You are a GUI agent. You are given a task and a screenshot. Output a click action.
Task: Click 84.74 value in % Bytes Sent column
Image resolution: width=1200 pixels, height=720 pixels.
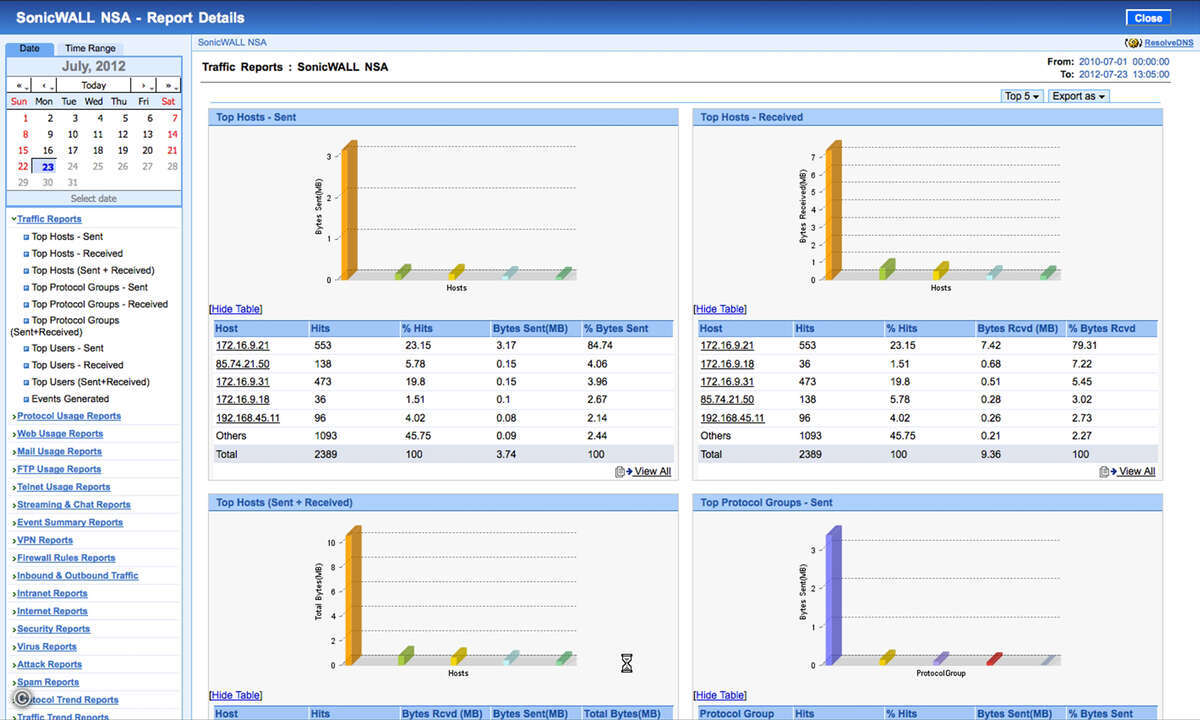[x=599, y=345]
